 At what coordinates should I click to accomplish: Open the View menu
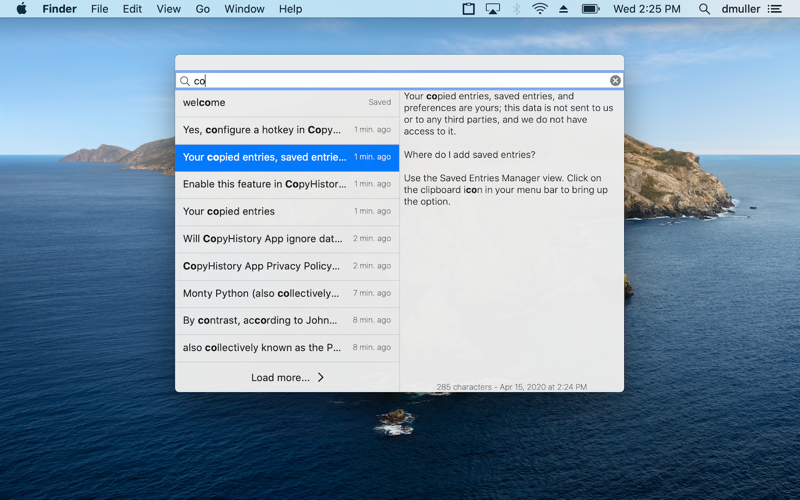point(168,9)
